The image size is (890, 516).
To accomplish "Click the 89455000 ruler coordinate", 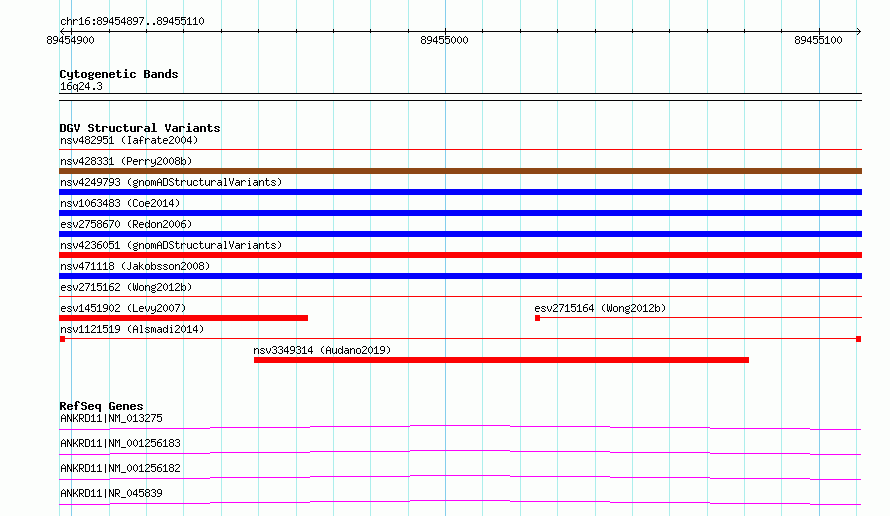I will tap(444, 40).
